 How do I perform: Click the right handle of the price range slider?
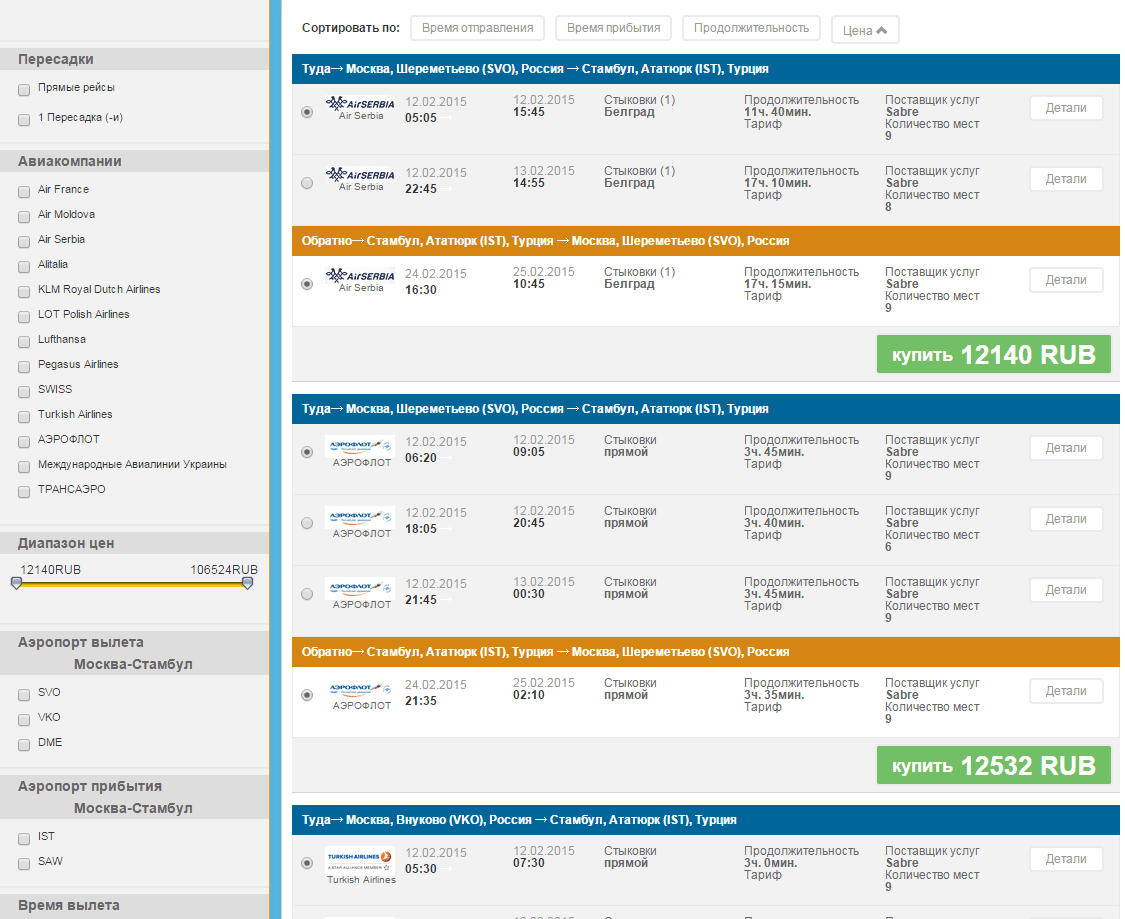248,583
